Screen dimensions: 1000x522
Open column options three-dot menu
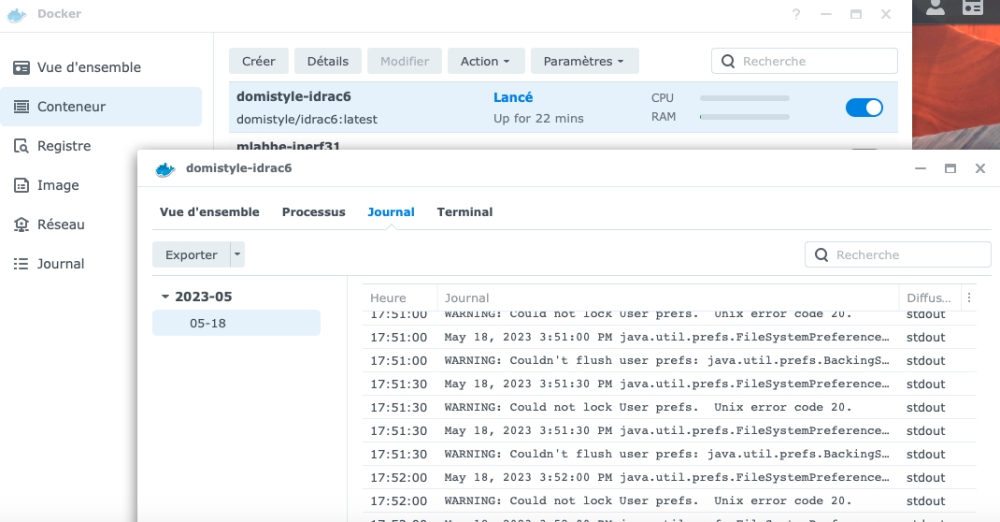coord(967,298)
